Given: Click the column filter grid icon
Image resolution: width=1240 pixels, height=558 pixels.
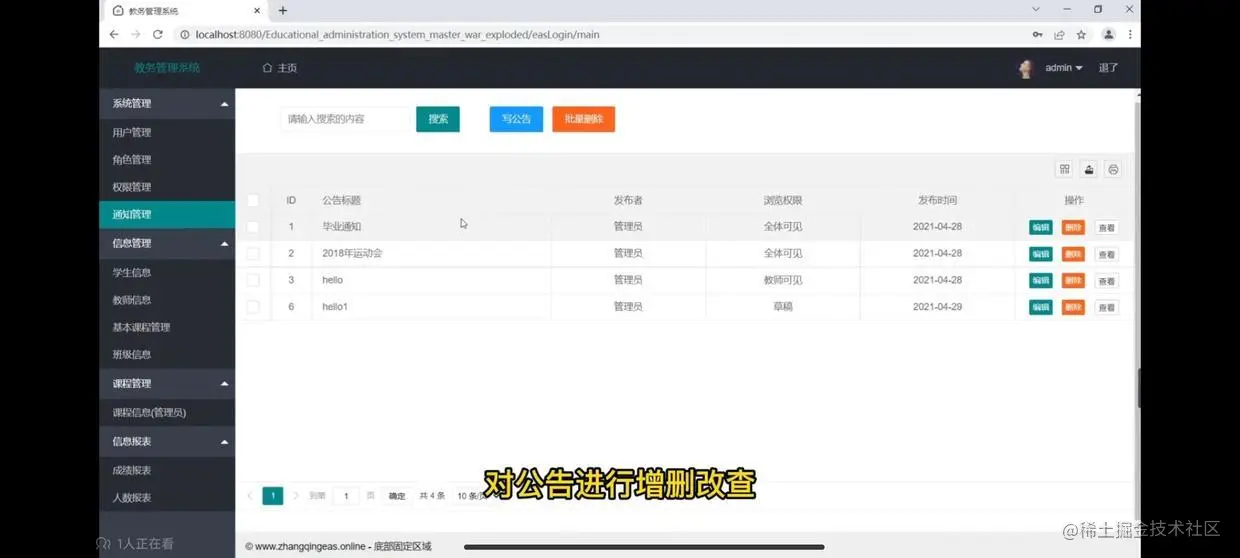Looking at the screenshot, I should (x=1065, y=170).
